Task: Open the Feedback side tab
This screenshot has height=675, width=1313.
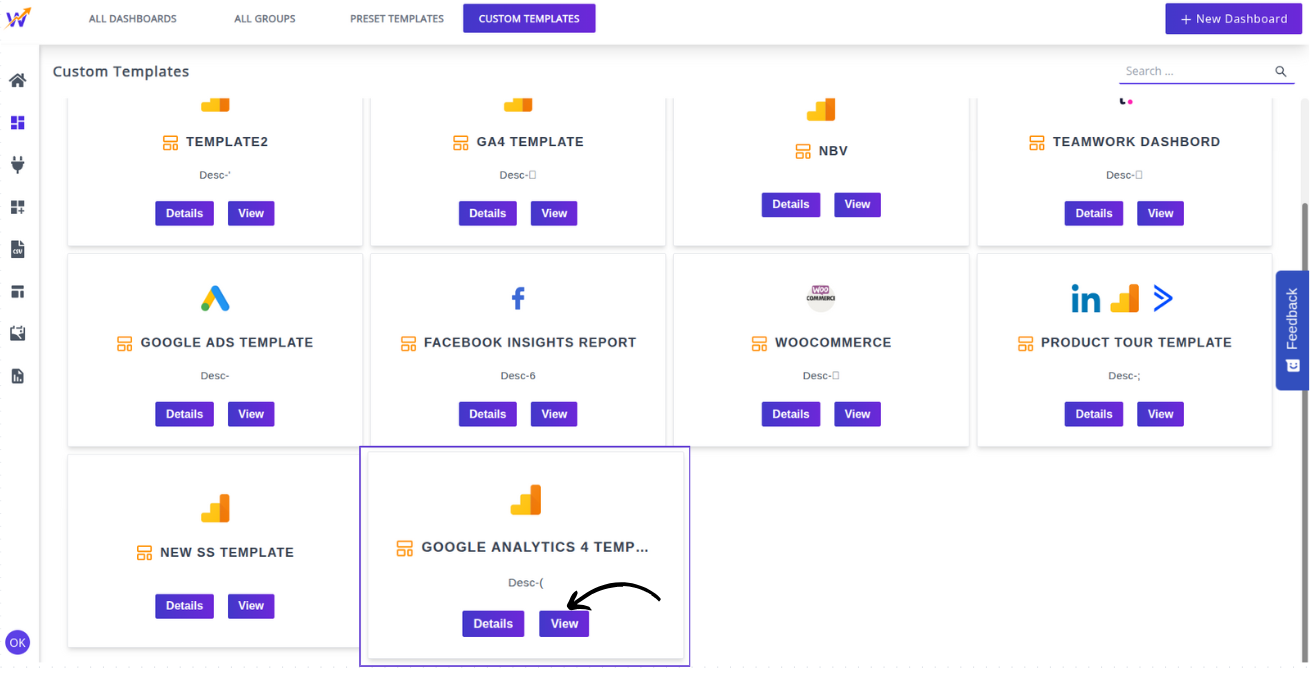Action: [x=1292, y=330]
